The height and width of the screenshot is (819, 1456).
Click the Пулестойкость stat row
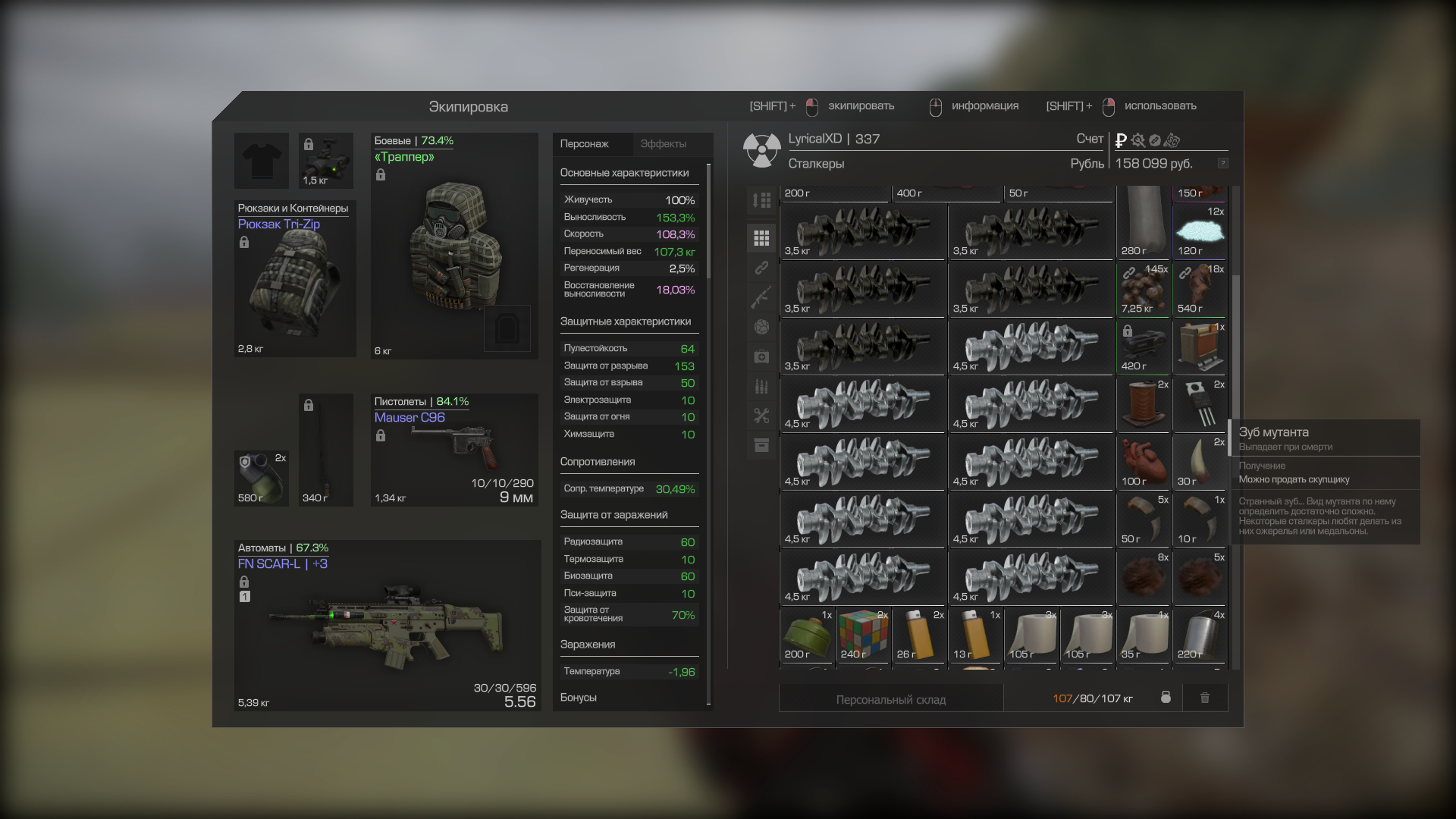(629, 348)
